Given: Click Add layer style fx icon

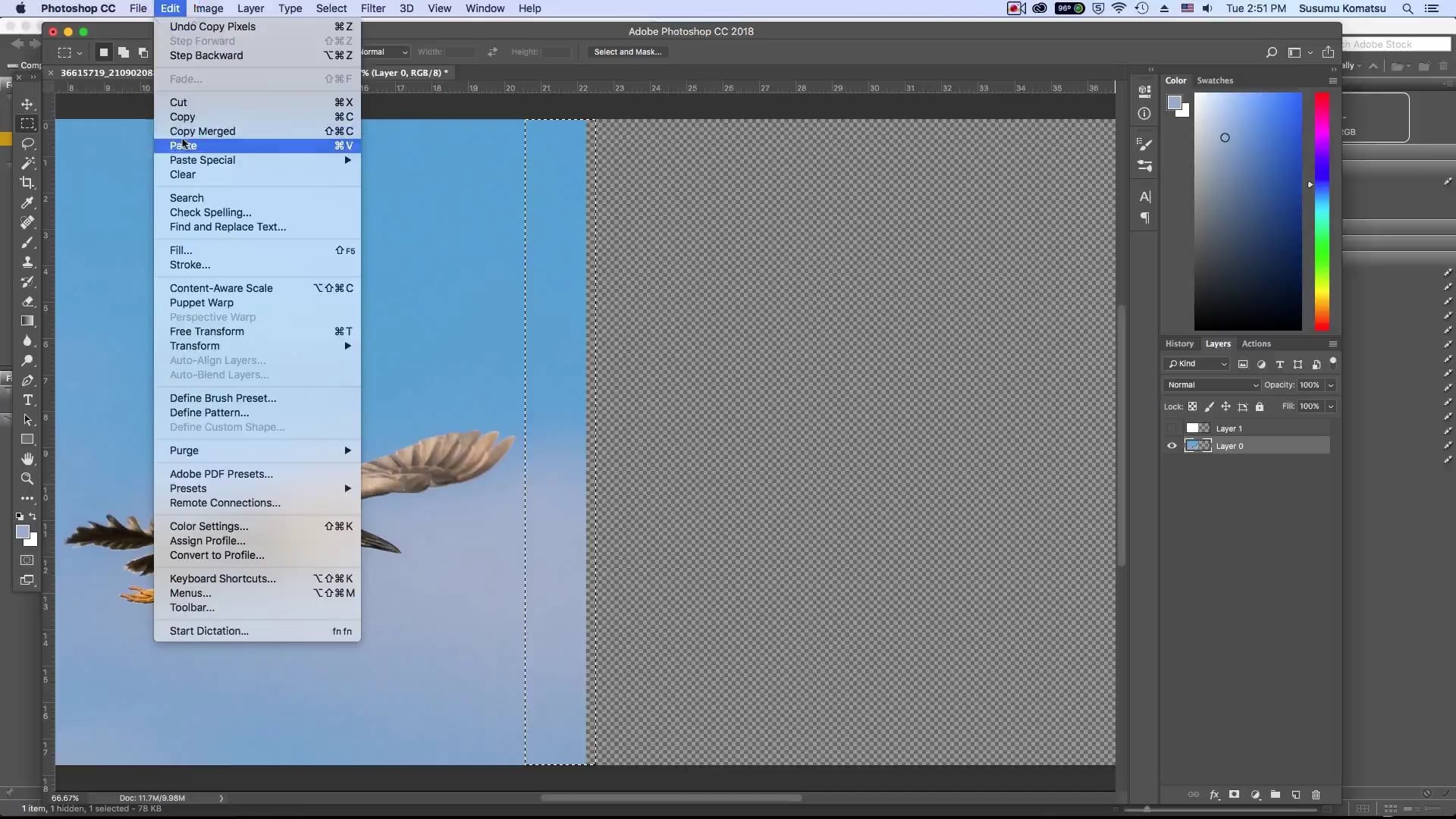Looking at the screenshot, I should pos(1214,795).
